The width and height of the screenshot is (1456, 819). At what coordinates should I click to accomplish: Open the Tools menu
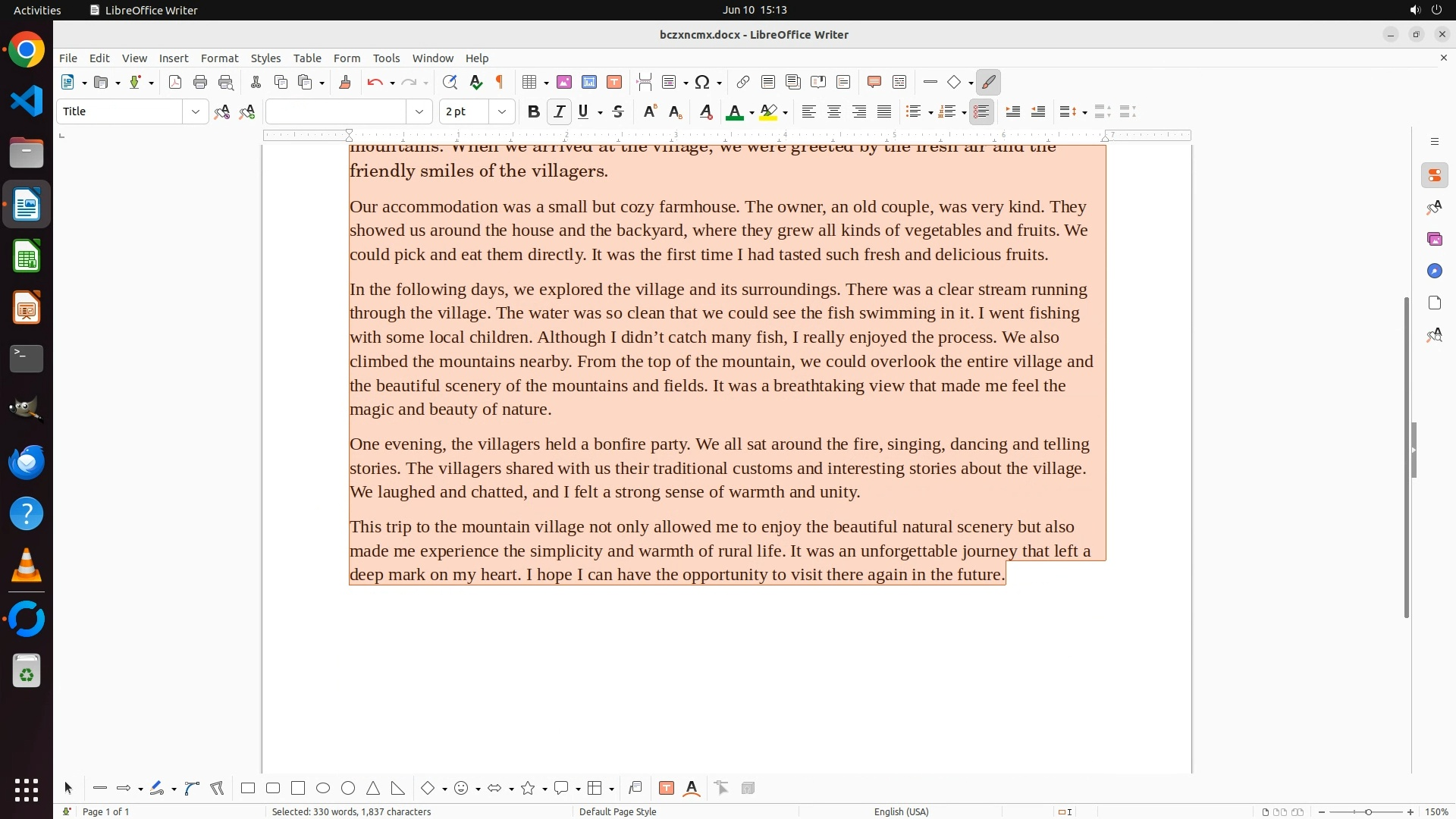[x=386, y=58]
